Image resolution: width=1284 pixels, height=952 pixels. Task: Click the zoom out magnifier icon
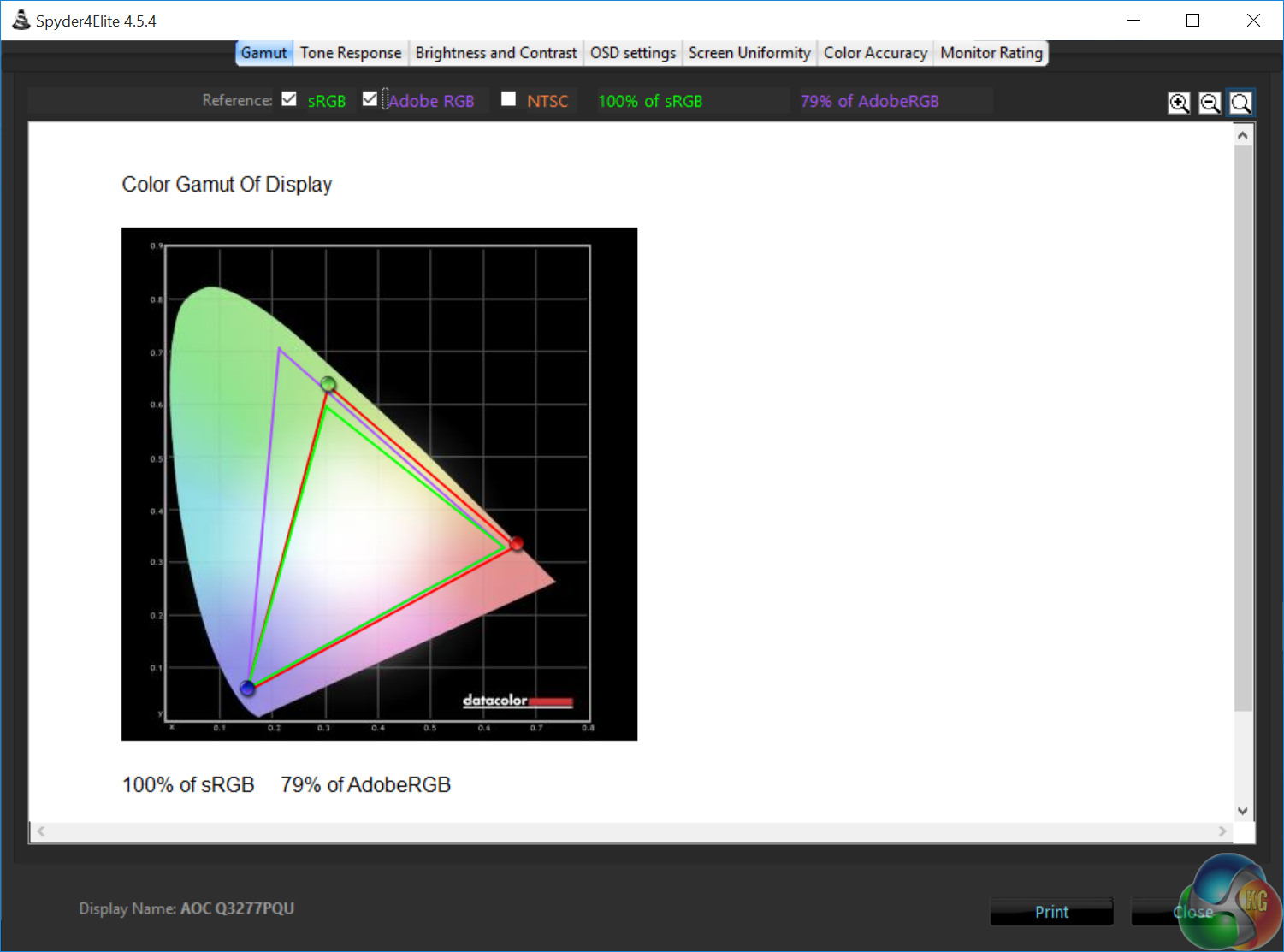(1210, 103)
